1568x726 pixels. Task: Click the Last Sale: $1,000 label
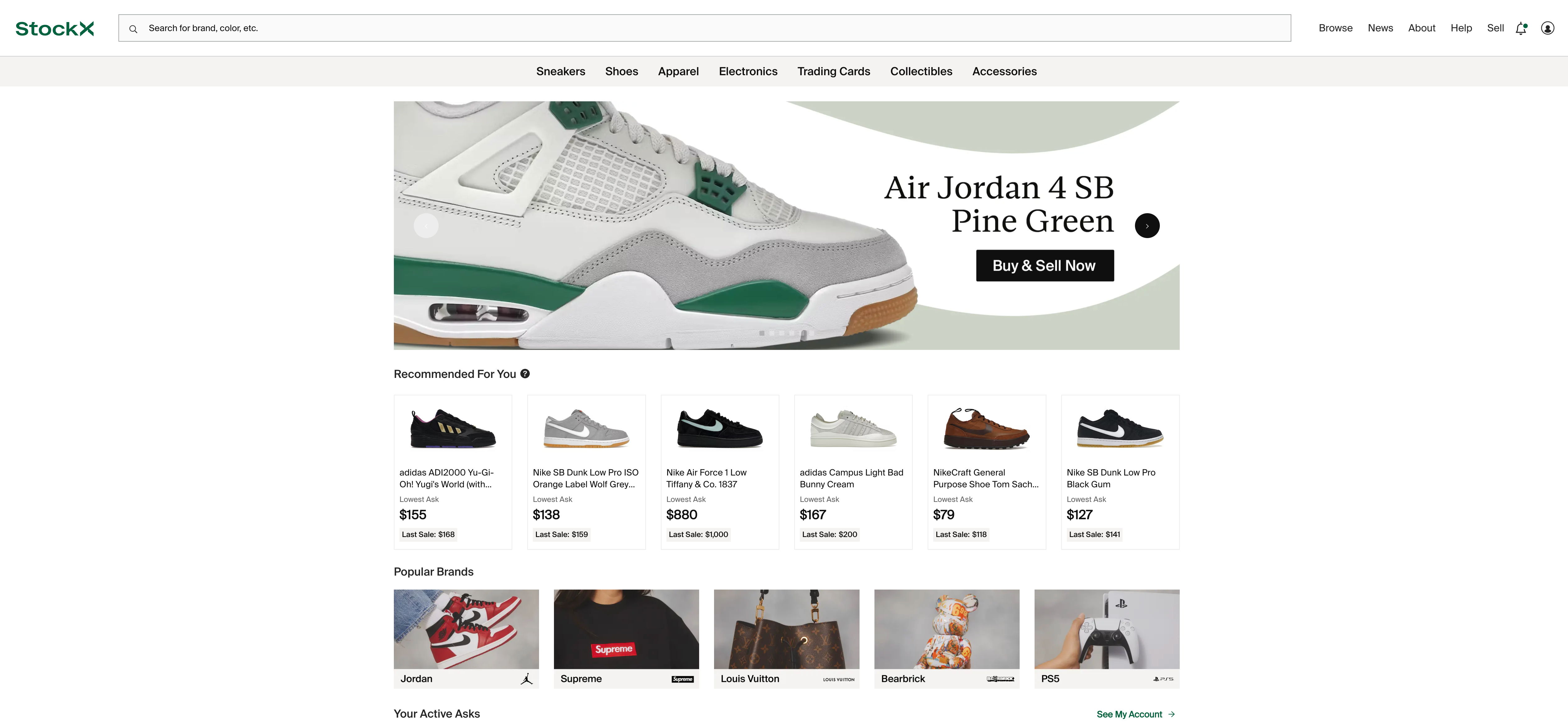pos(698,534)
